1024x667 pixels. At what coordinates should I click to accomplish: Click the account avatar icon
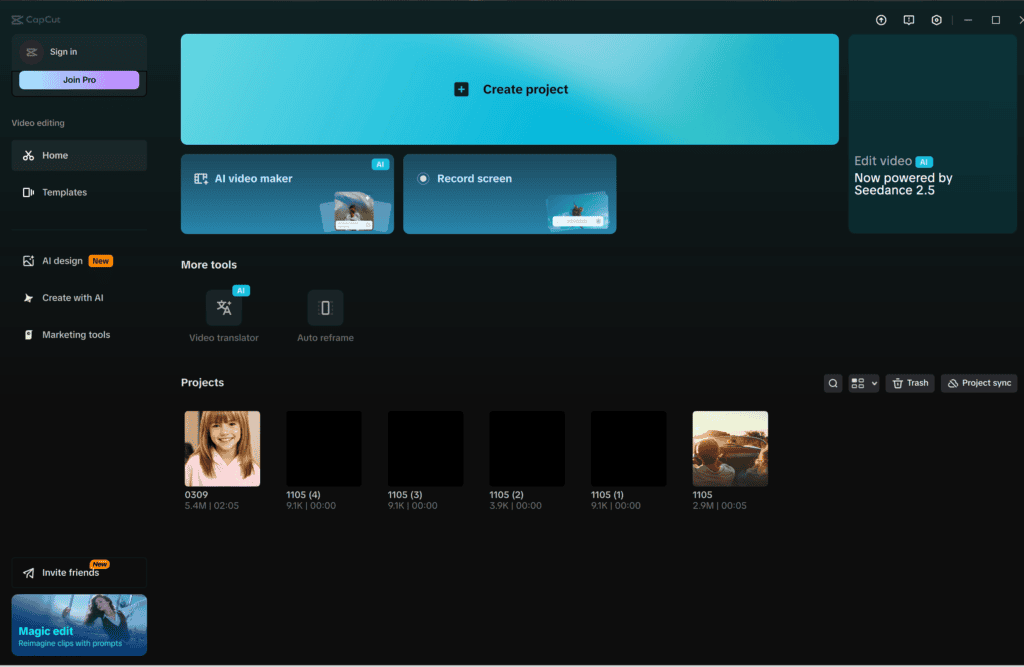pos(31,52)
